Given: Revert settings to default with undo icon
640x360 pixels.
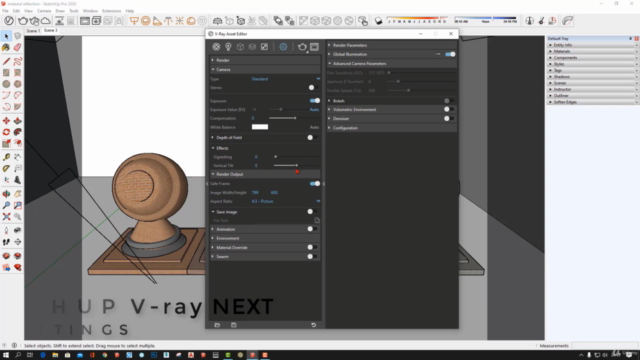Looking at the screenshot, I should (x=313, y=325).
